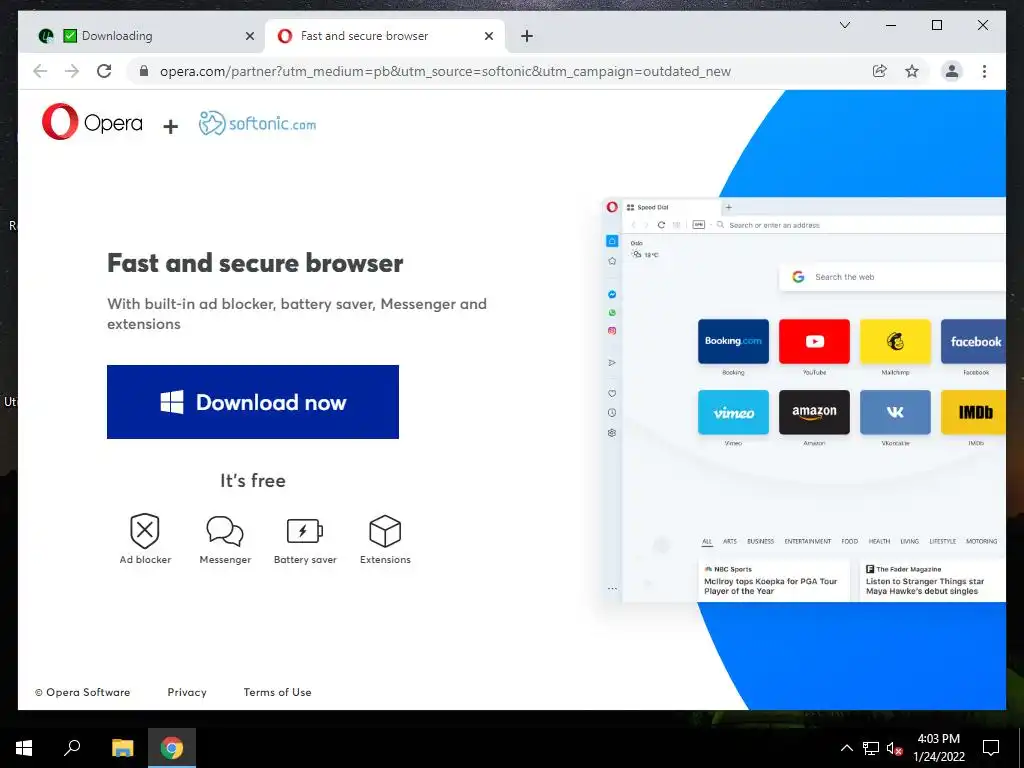The width and height of the screenshot is (1024, 768).
Task: Close the Fast and secure browser tab
Action: point(488,37)
